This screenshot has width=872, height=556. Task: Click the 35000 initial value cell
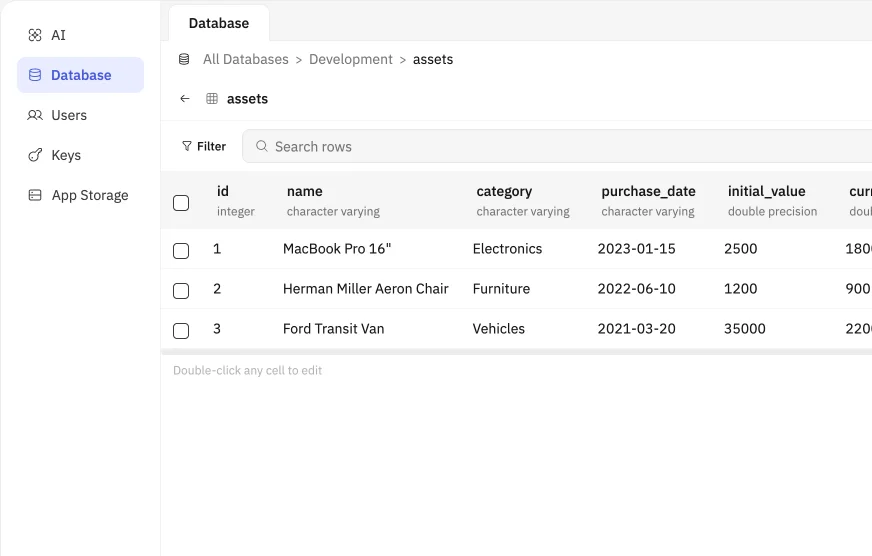click(x=745, y=329)
